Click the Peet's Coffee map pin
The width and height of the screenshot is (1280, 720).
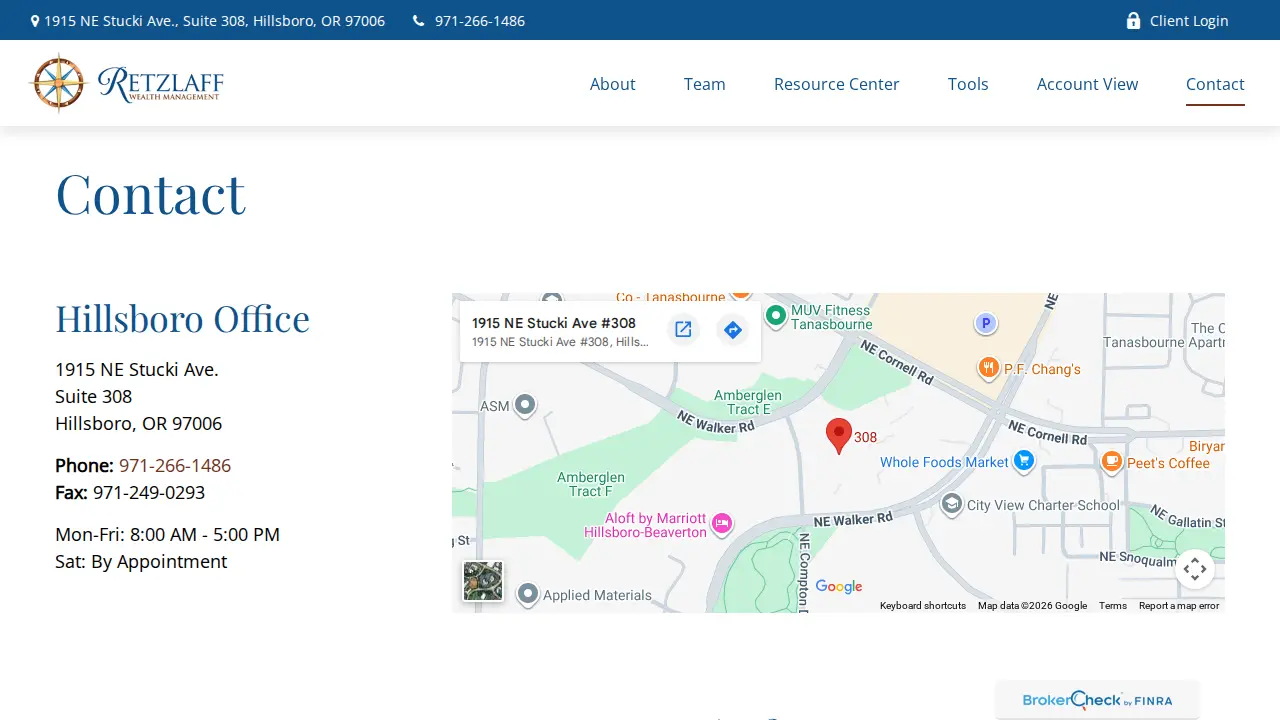pos(1111,462)
